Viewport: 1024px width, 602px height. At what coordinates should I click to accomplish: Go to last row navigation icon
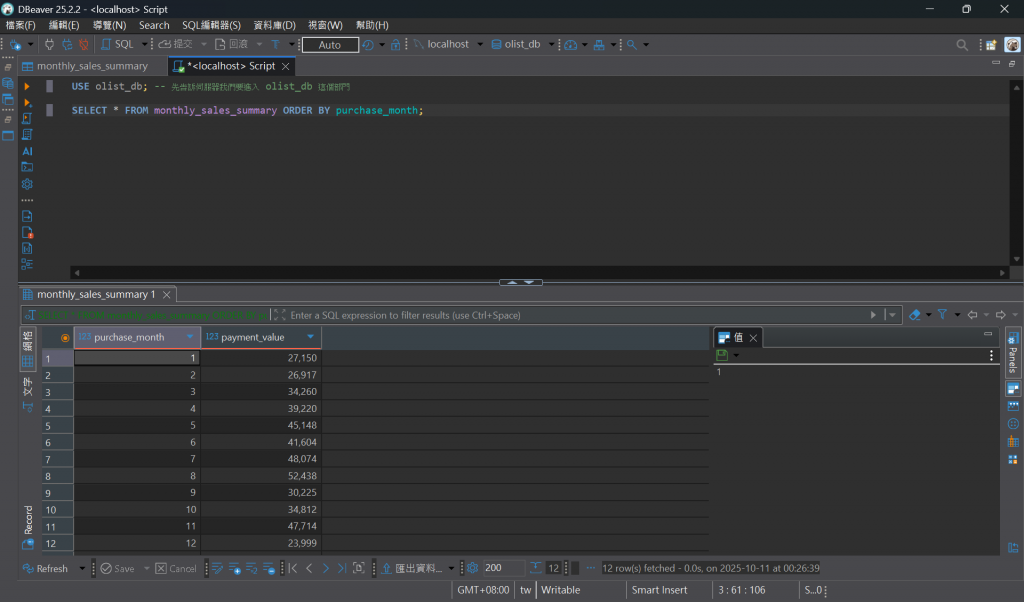342,569
